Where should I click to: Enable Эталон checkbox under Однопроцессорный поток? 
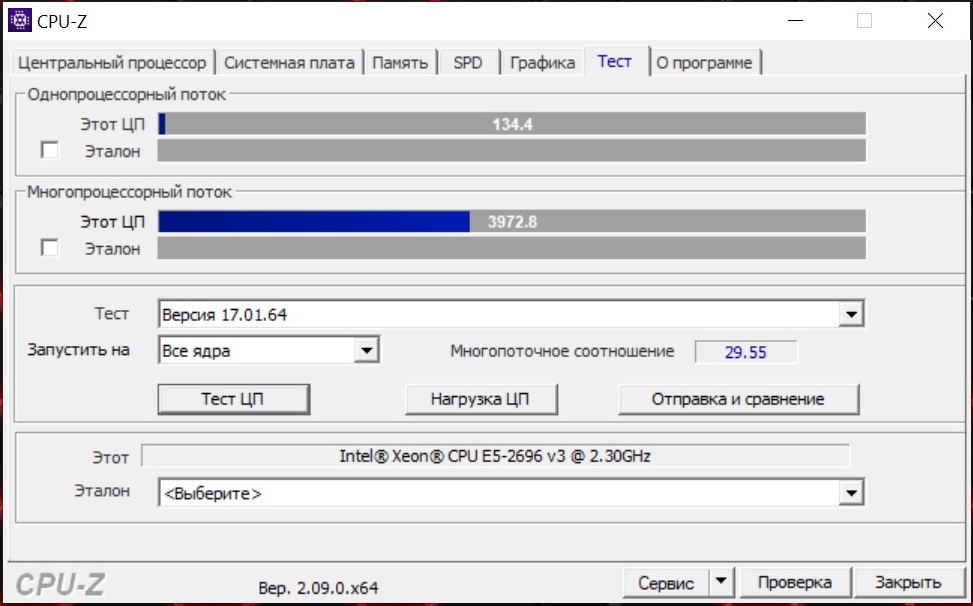pos(50,150)
